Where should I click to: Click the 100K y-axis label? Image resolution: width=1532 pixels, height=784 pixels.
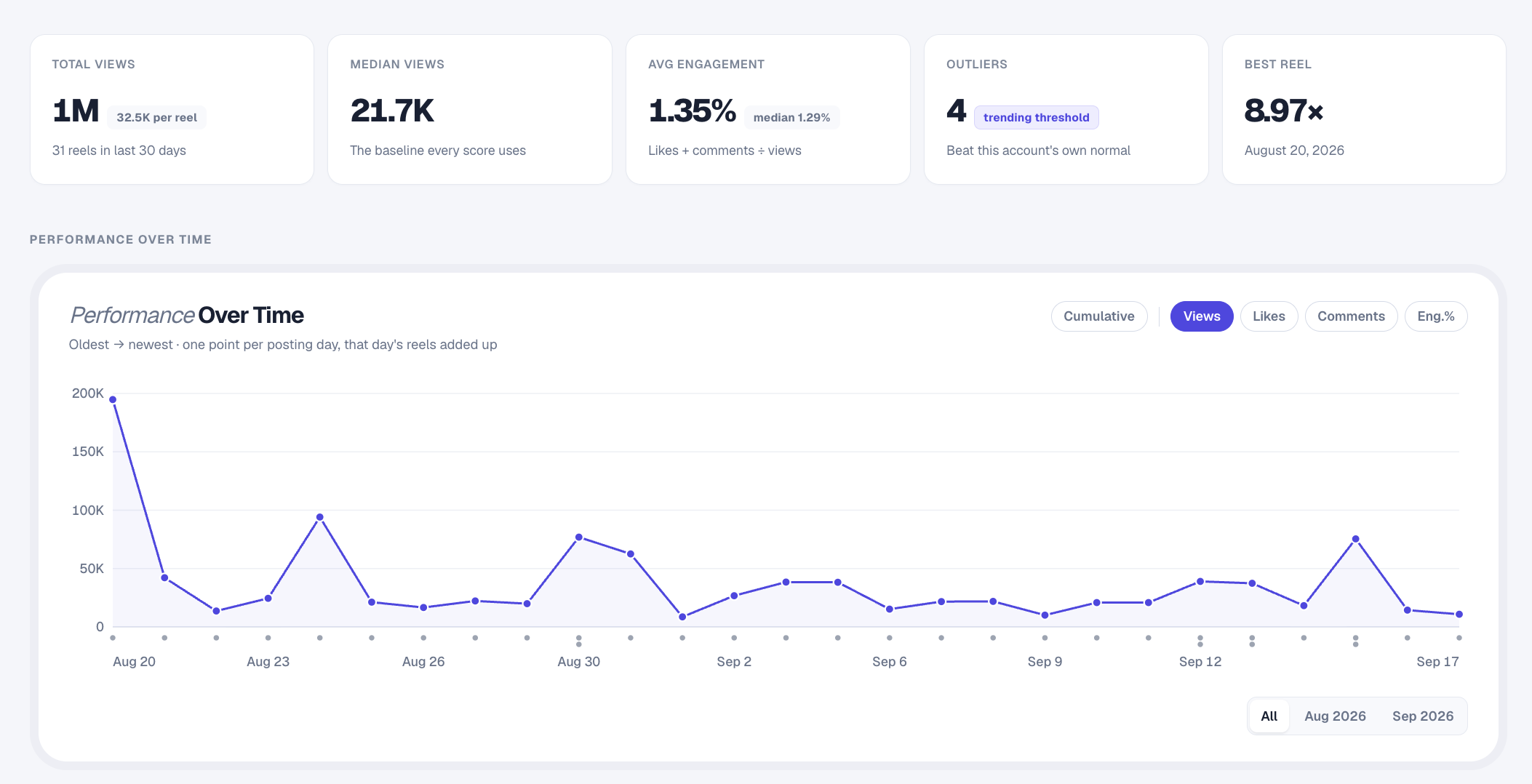click(x=88, y=511)
